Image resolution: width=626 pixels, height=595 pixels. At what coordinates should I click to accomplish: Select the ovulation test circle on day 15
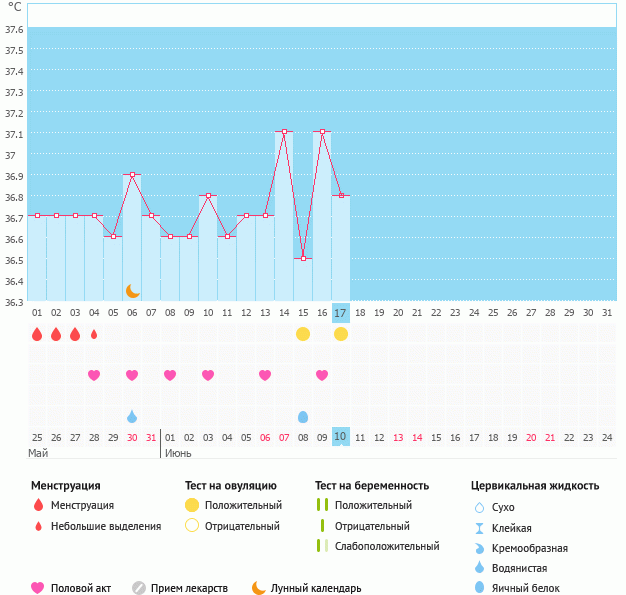point(303,333)
